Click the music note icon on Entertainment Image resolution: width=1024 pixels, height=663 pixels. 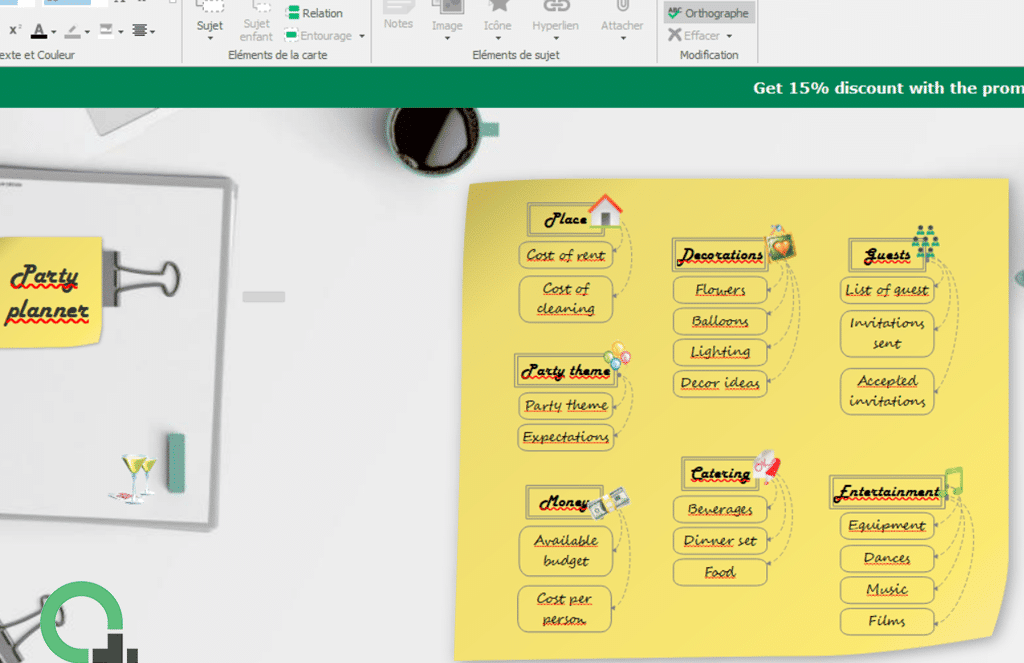point(953,479)
